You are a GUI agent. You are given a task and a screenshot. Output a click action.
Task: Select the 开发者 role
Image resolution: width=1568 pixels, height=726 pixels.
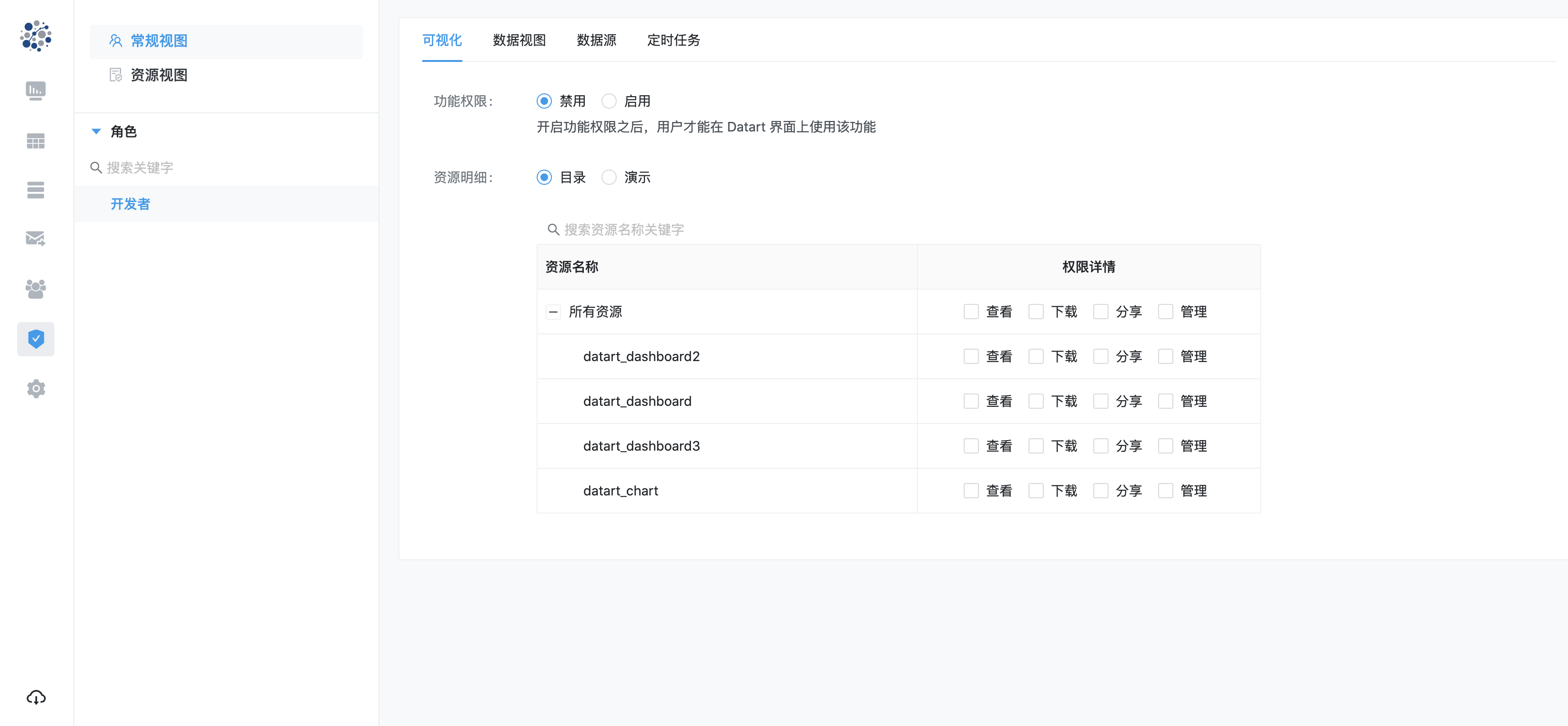[130, 204]
